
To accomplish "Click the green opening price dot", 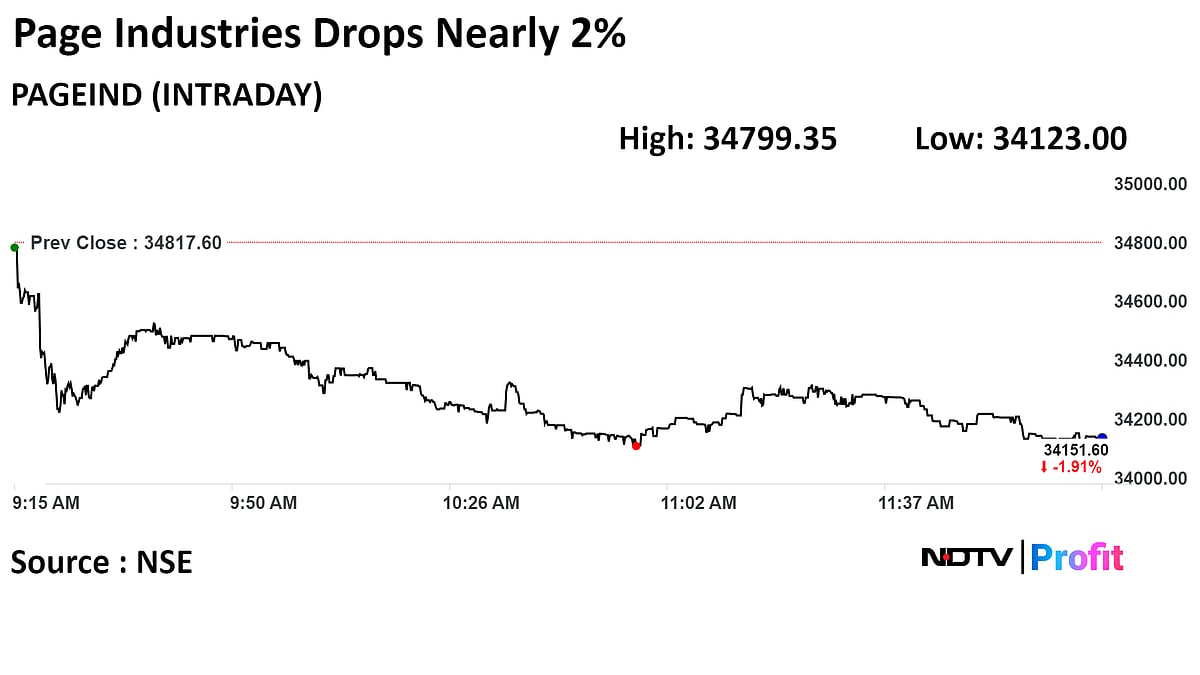I will [x=14, y=247].
